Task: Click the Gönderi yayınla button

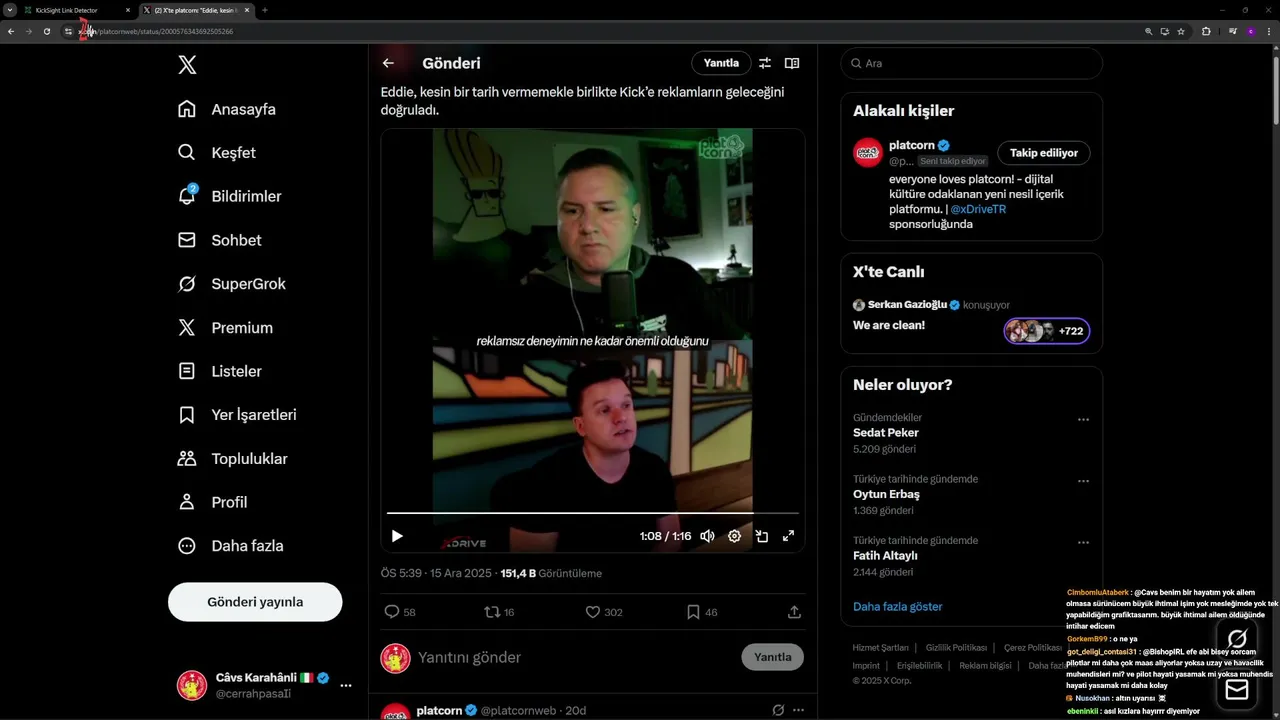Action: click(255, 602)
